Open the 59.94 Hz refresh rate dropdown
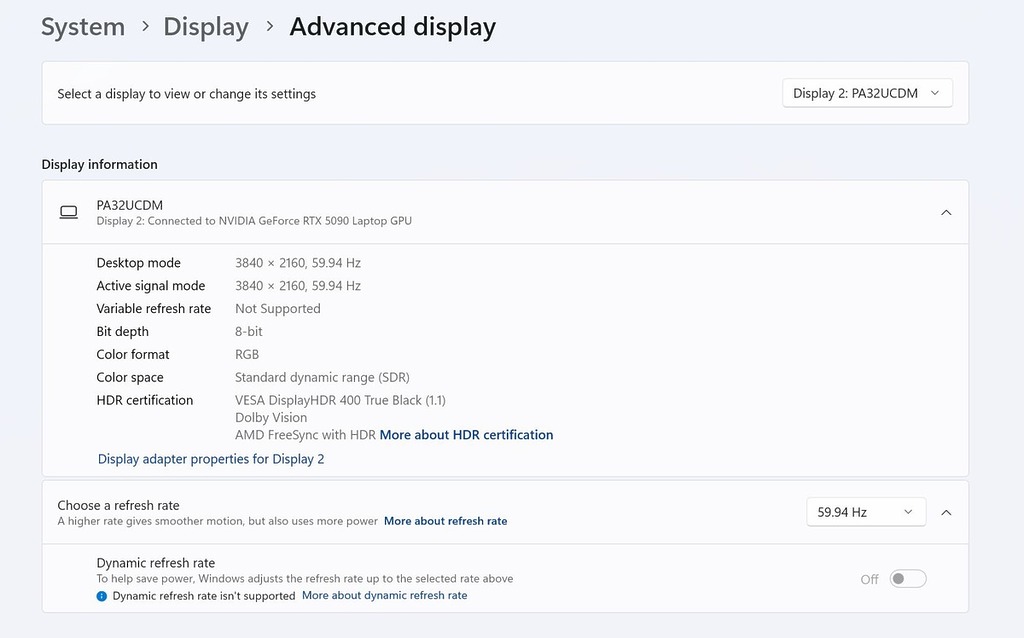This screenshot has height=638, width=1024. point(866,512)
